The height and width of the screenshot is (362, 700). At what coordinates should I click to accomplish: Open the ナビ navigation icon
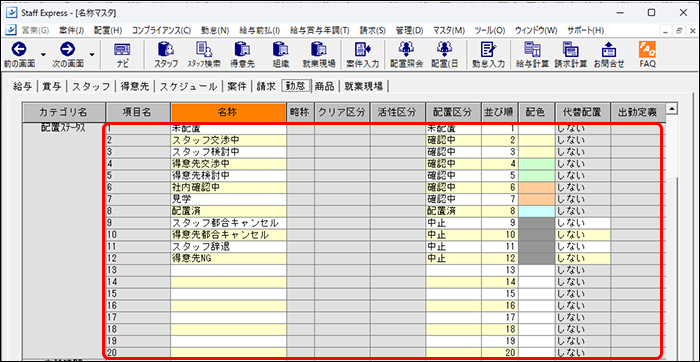click(x=122, y=49)
